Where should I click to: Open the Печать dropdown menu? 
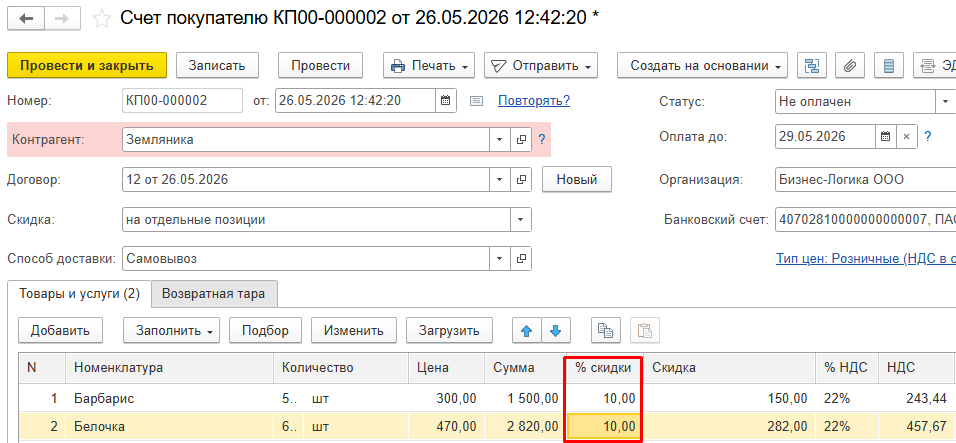[x=429, y=65]
